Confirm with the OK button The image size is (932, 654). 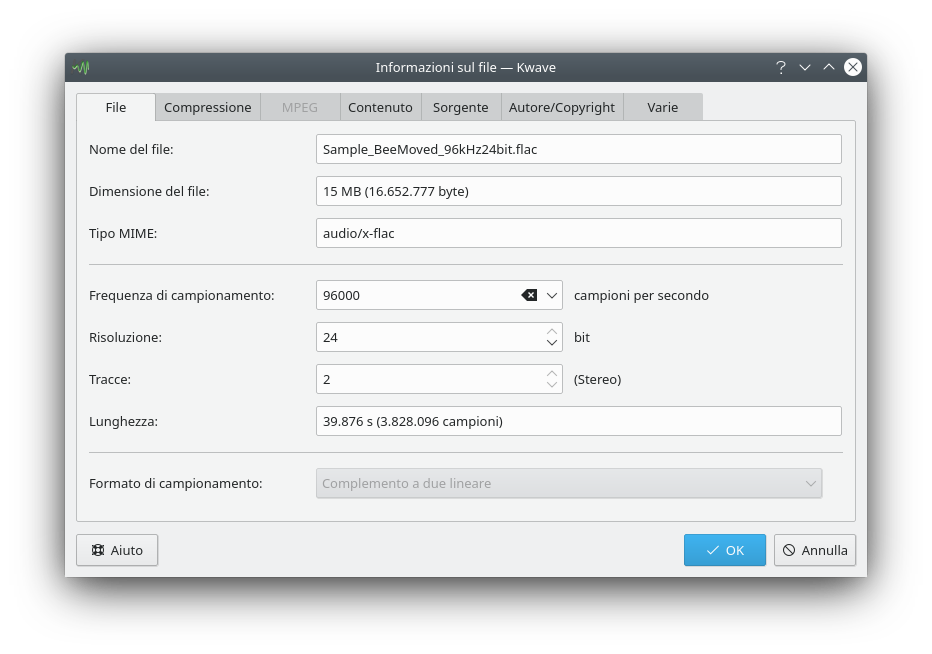(725, 550)
